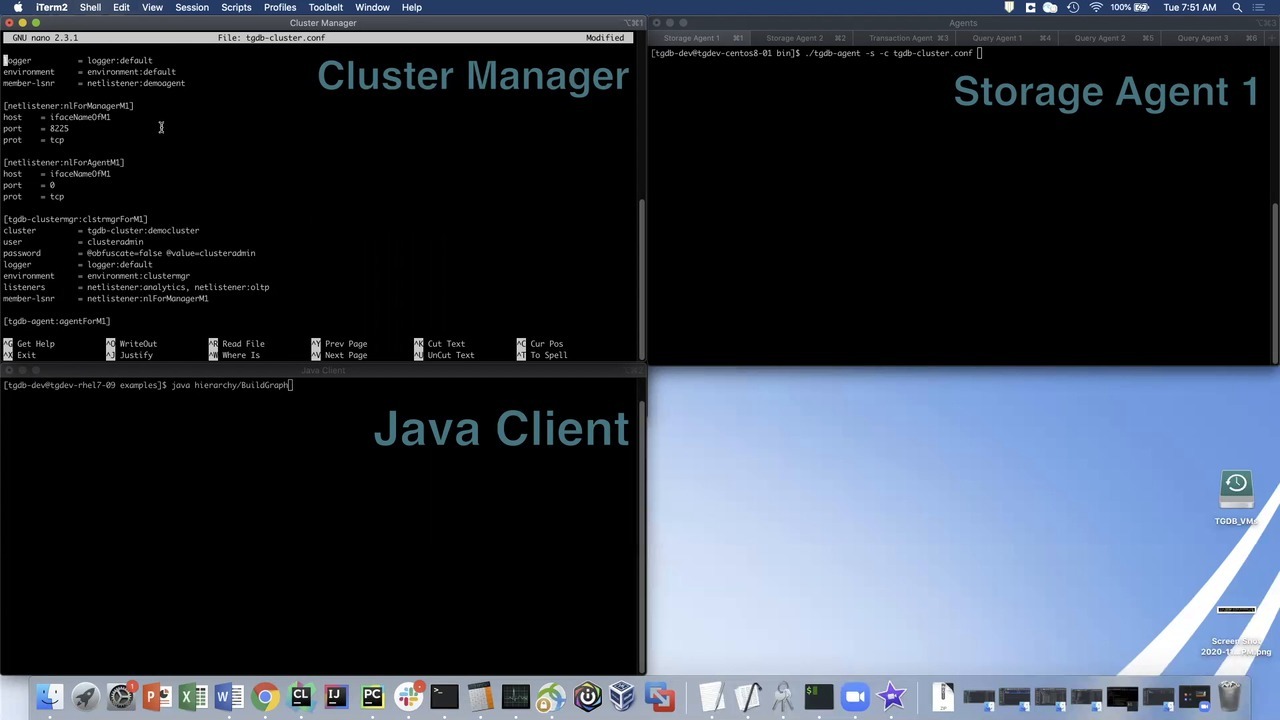Open the Window menu
The image size is (1280, 720).
tap(372, 7)
